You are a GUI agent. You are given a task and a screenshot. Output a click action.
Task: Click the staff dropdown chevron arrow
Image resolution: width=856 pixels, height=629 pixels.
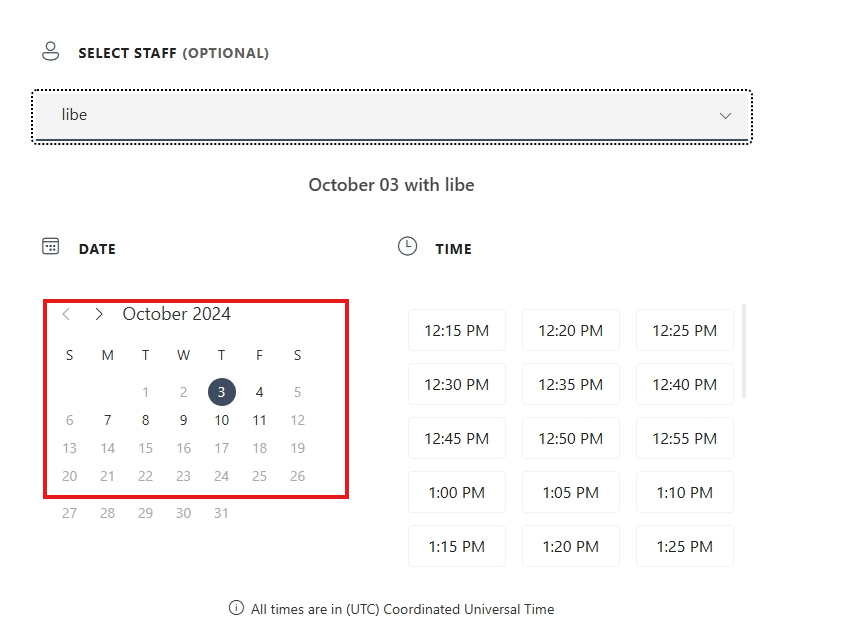point(725,116)
